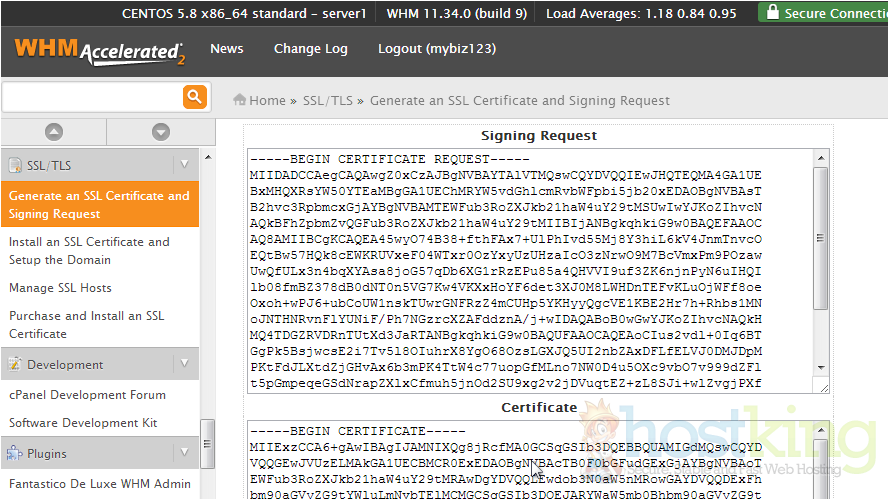Open the Change Log menu item
The height and width of the screenshot is (500, 889).
coord(310,49)
